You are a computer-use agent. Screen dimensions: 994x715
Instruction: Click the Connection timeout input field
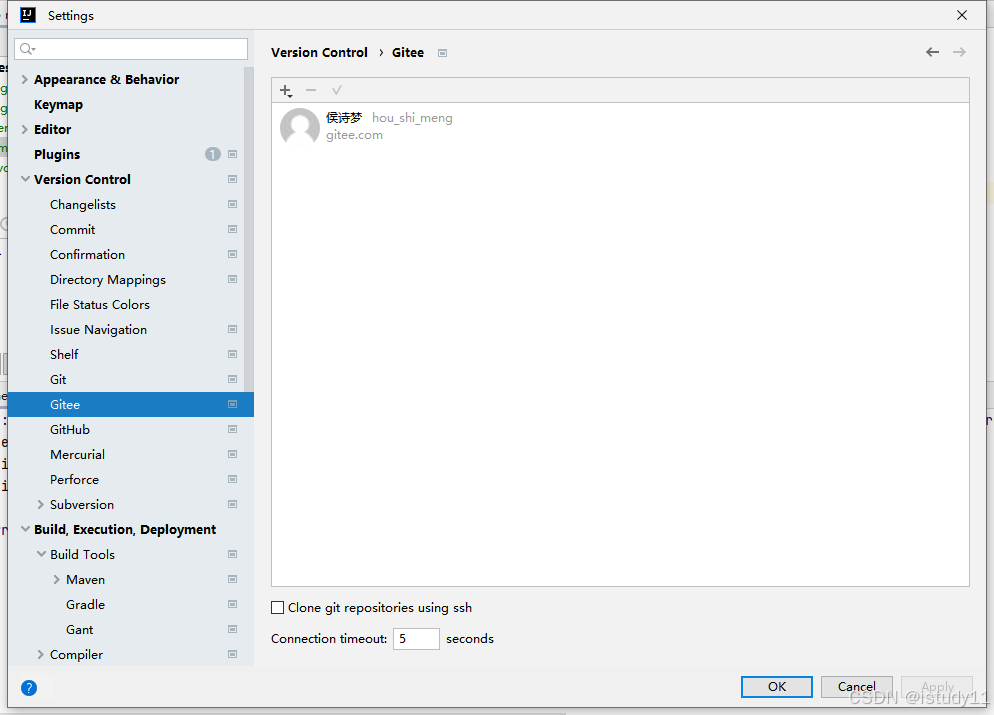coord(416,638)
